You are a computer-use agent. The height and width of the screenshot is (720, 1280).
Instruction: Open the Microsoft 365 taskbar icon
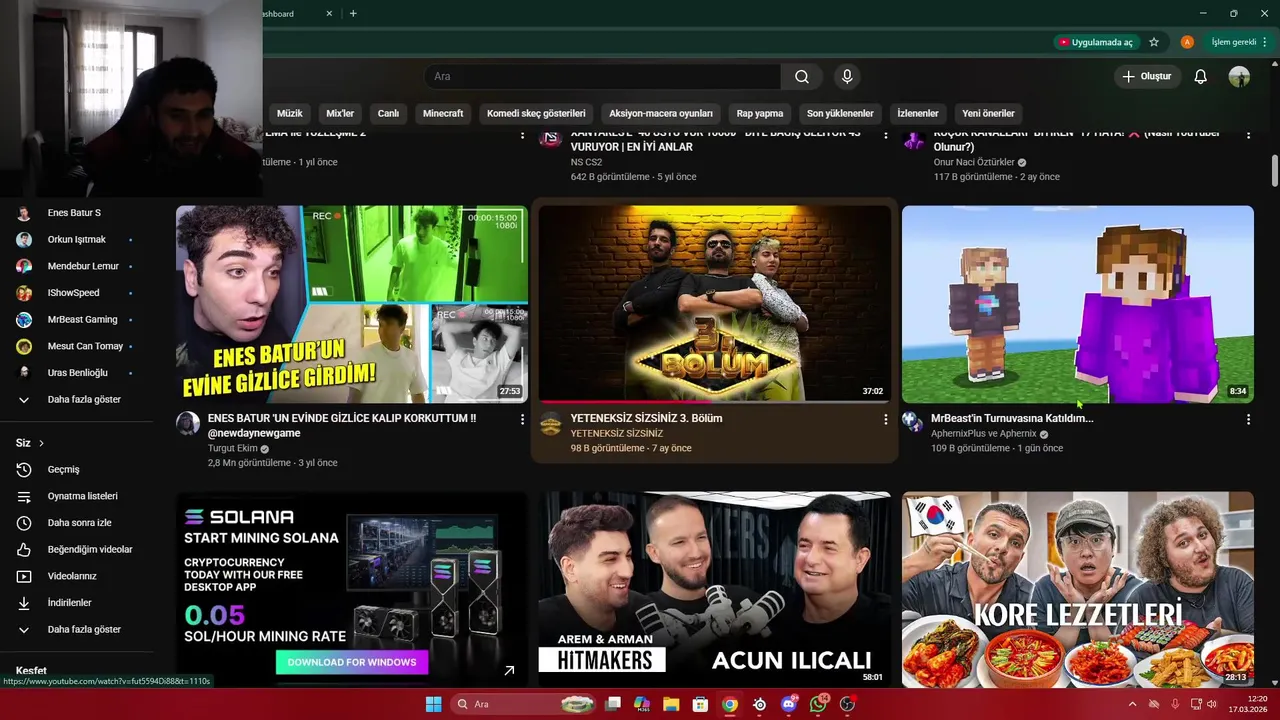tap(642, 704)
